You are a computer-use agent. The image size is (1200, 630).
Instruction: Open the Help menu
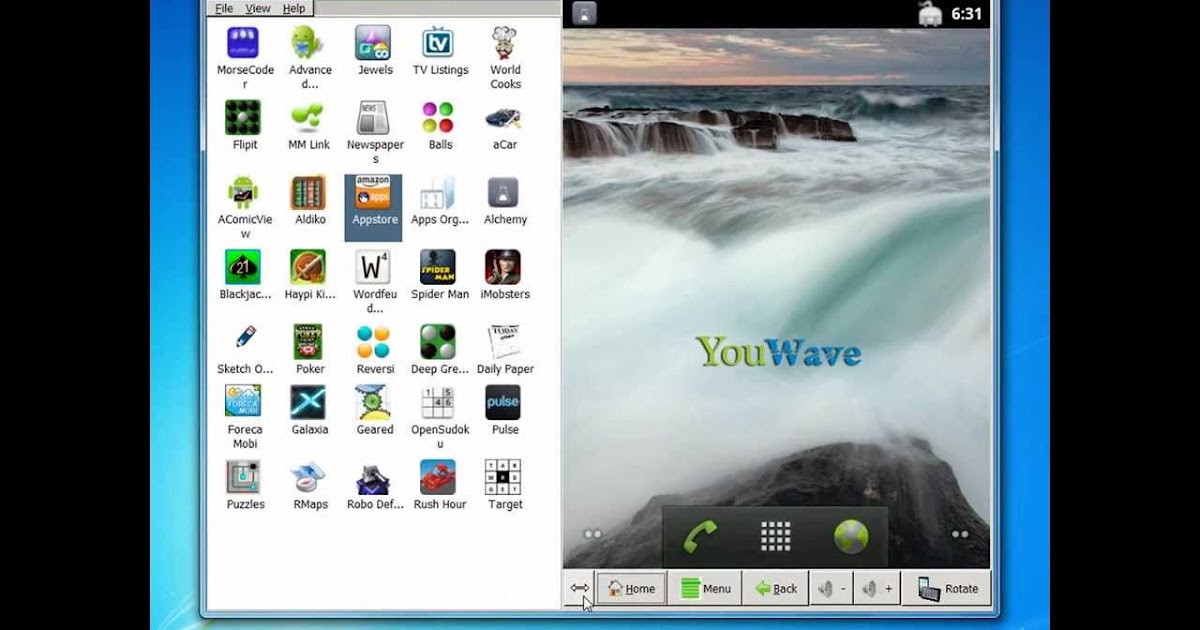[x=294, y=8]
